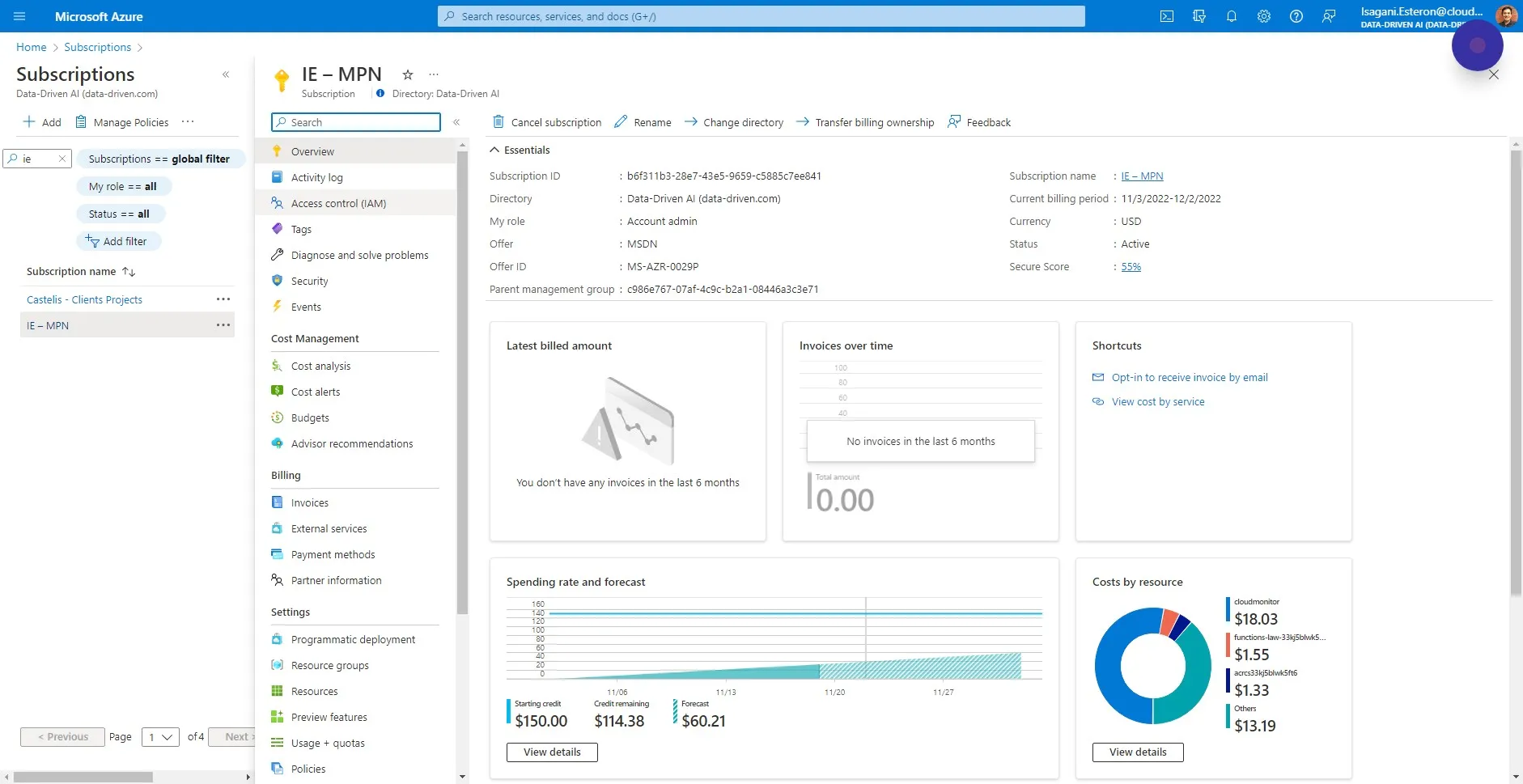Click the IE – MPN subscription name link

point(1142,176)
